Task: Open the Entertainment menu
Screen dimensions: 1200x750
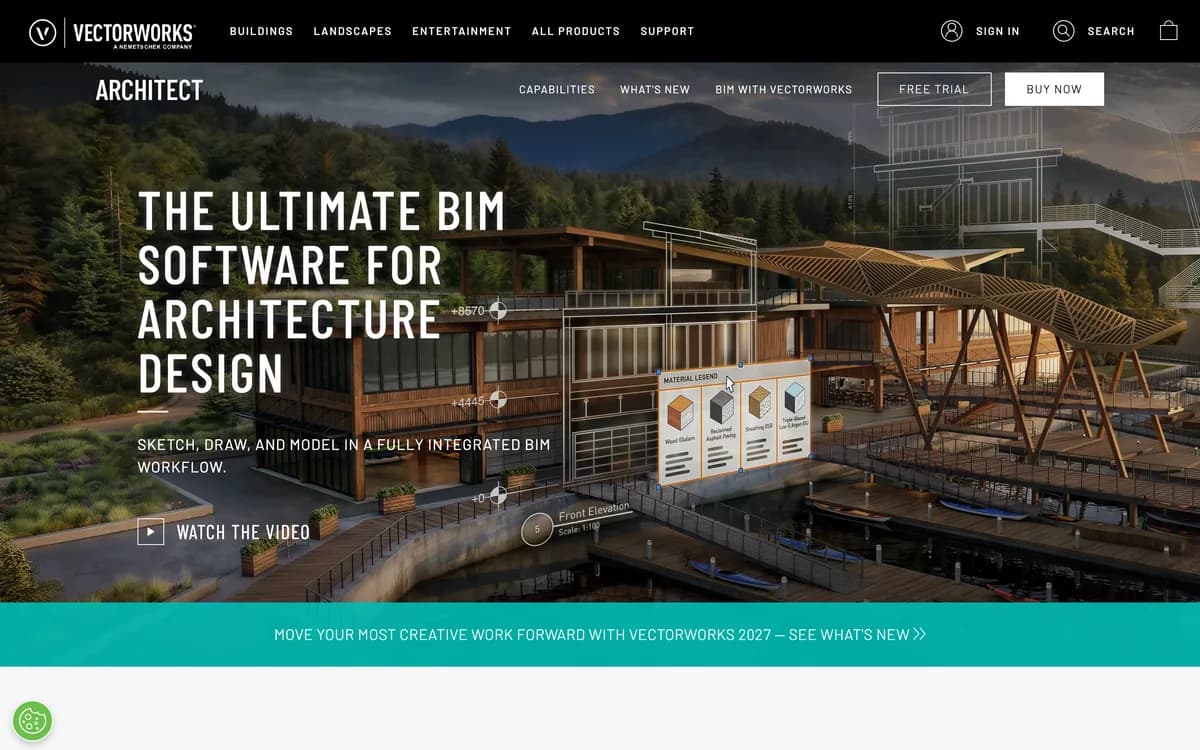Action: (461, 31)
